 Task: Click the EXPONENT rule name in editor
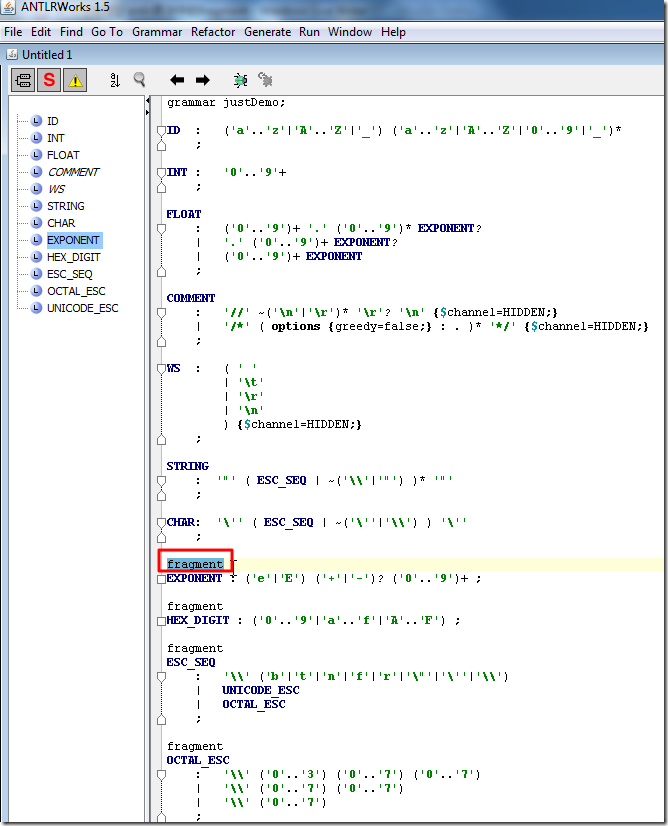point(194,578)
